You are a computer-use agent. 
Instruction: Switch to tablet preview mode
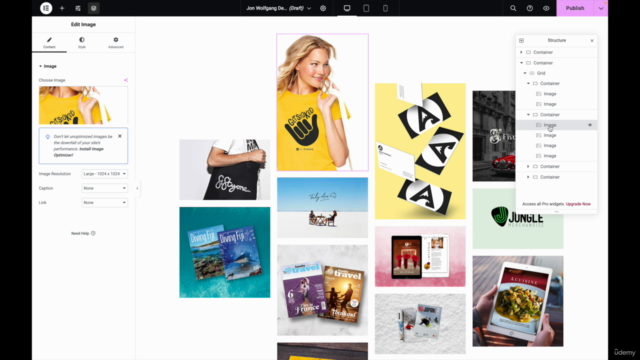pos(366,8)
